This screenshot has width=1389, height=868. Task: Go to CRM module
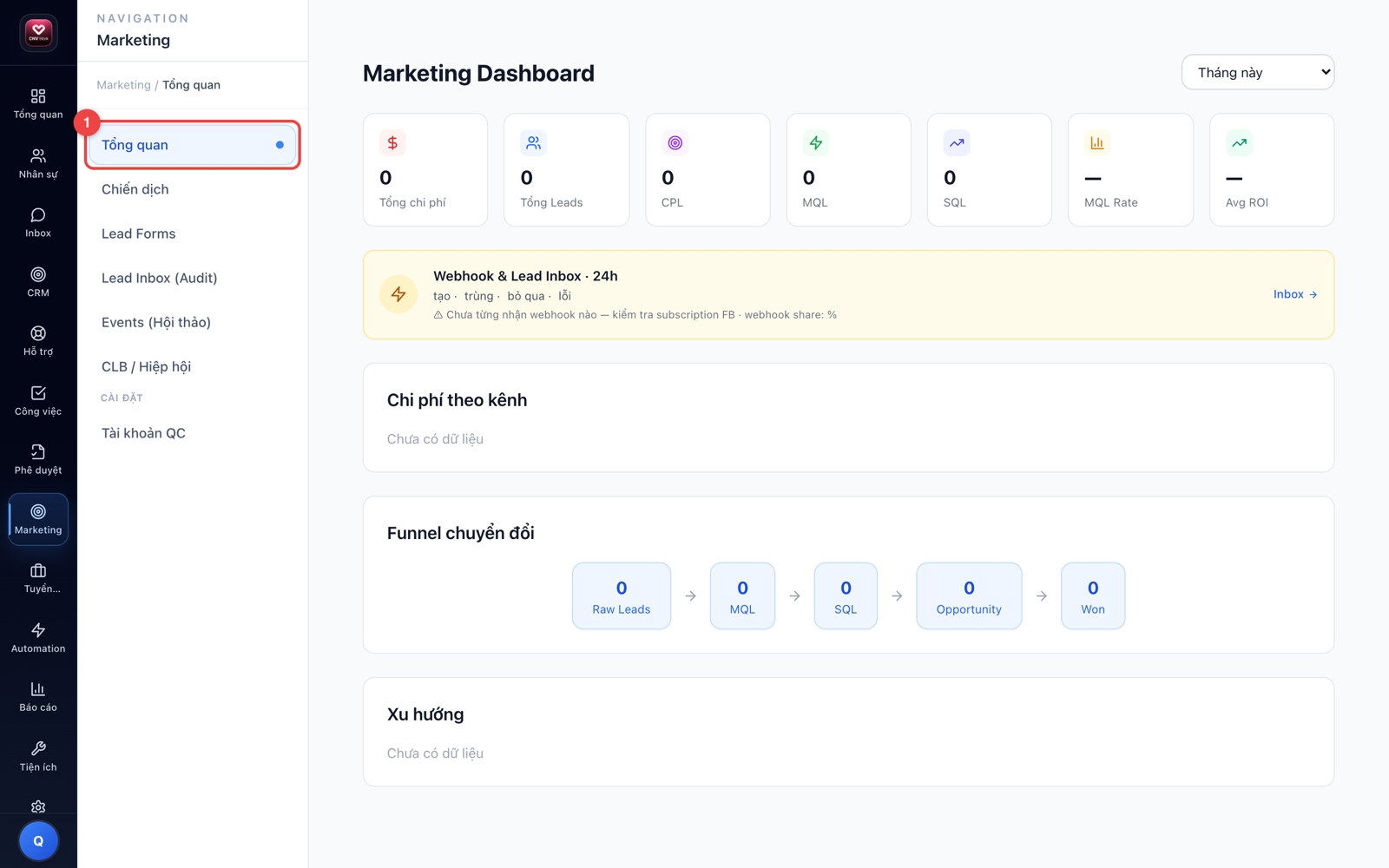coord(38,282)
